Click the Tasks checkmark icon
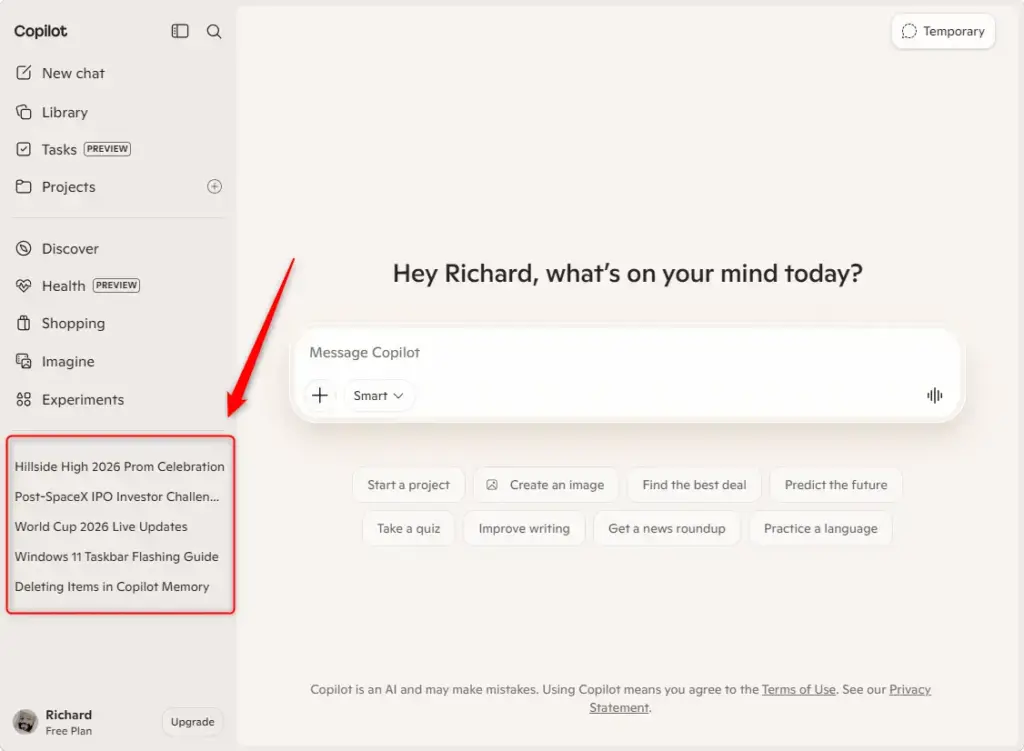The width and height of the screenshot is (1024, 751). pyautogui.click(x=24, y=150)
